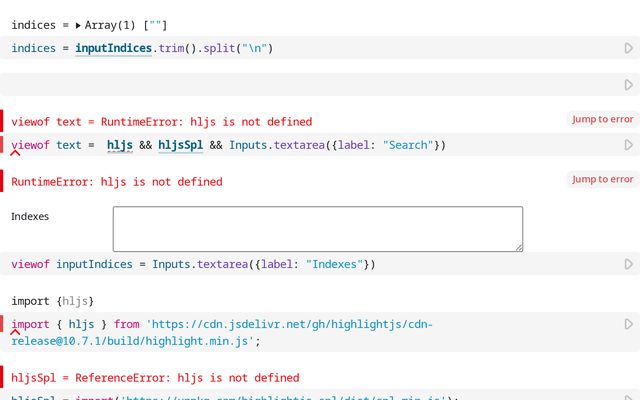640x400 pixels.
Task: Run the empty code cell
Action: pyautogui.click(x=628, y=85)
